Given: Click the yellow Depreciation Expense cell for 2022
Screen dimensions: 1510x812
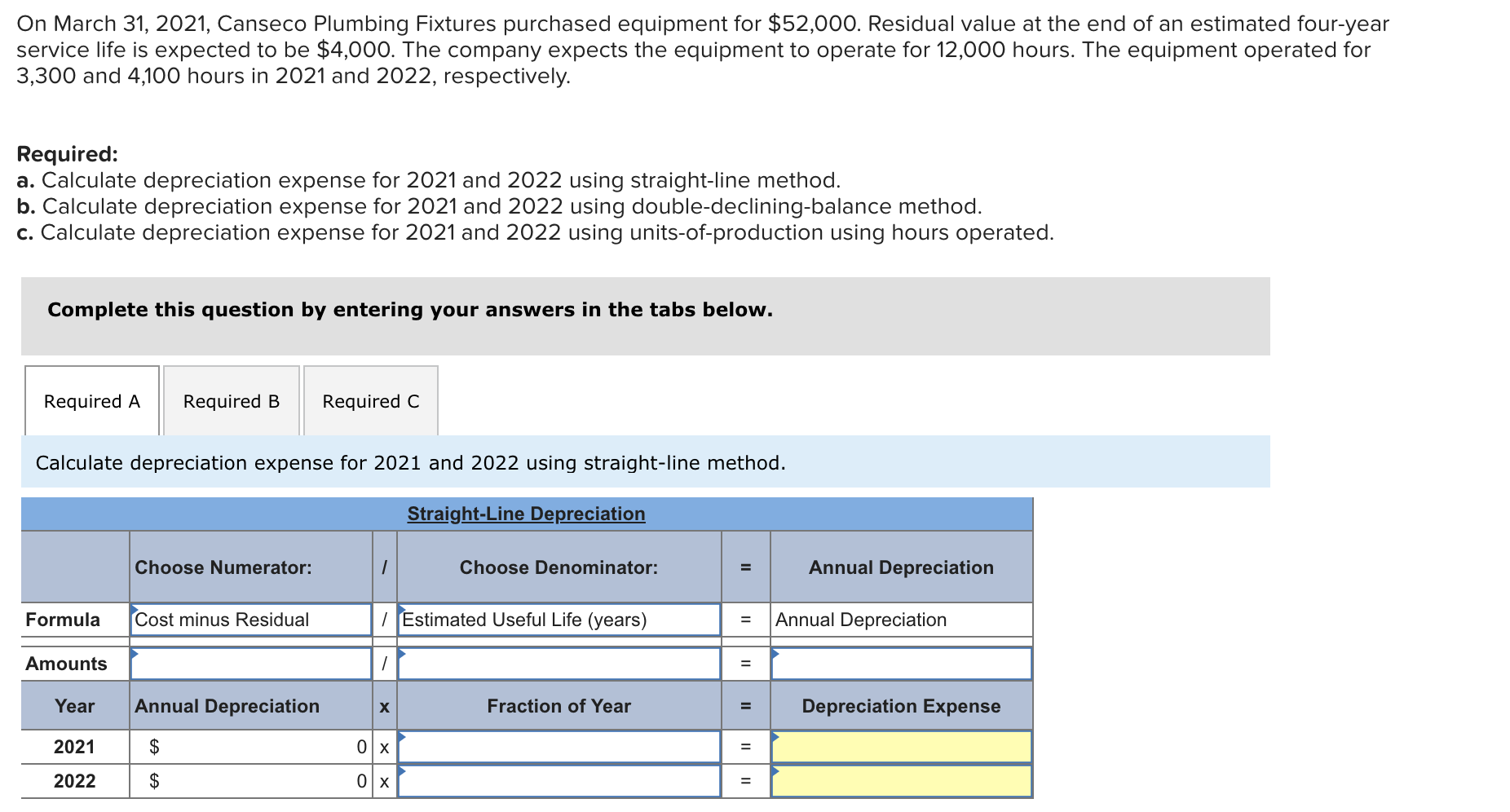Looking at the screenshot, I should 901,781.
